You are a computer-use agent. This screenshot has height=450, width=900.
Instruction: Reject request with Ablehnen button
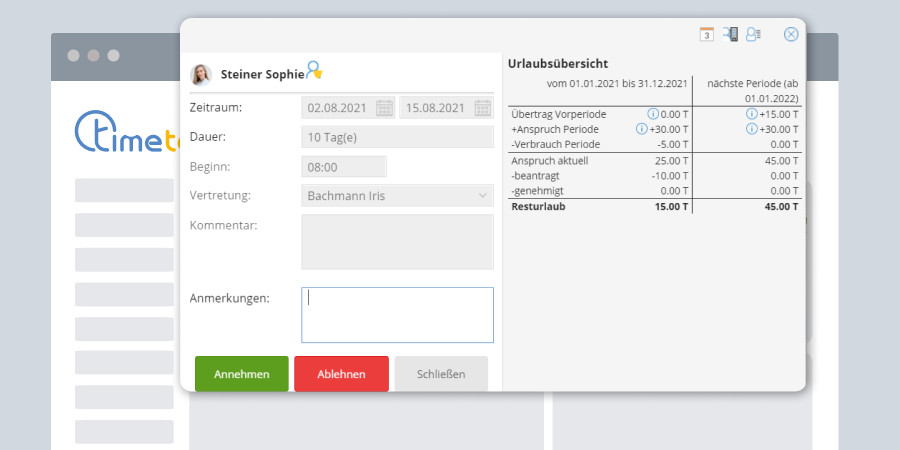point(342,374)
